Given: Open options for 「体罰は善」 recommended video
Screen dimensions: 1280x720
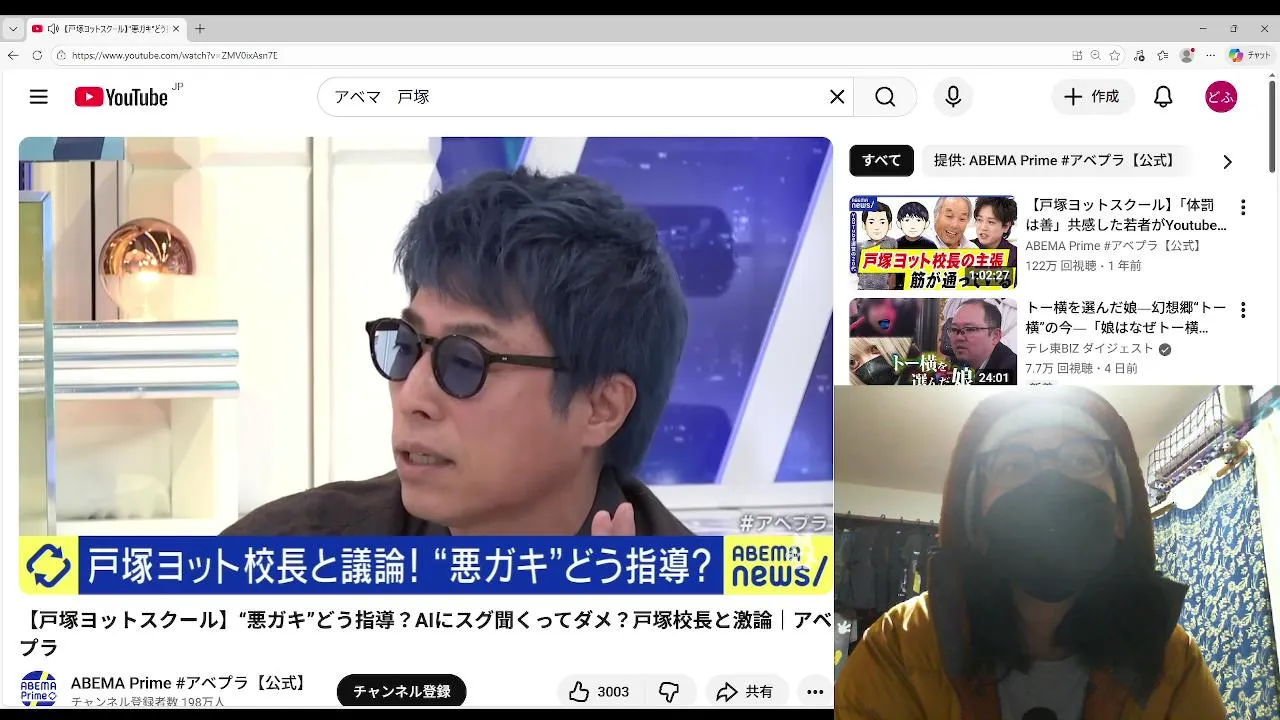Looking at the screenshot, I should click(1243, 208).
